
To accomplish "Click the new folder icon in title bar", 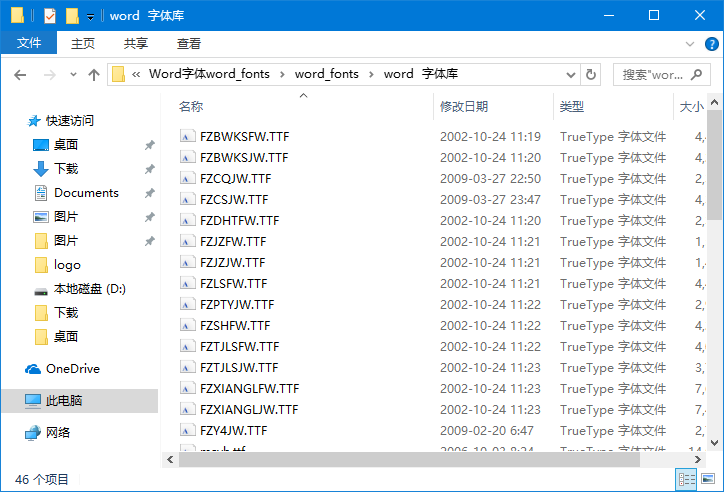I will coord(72,16).
